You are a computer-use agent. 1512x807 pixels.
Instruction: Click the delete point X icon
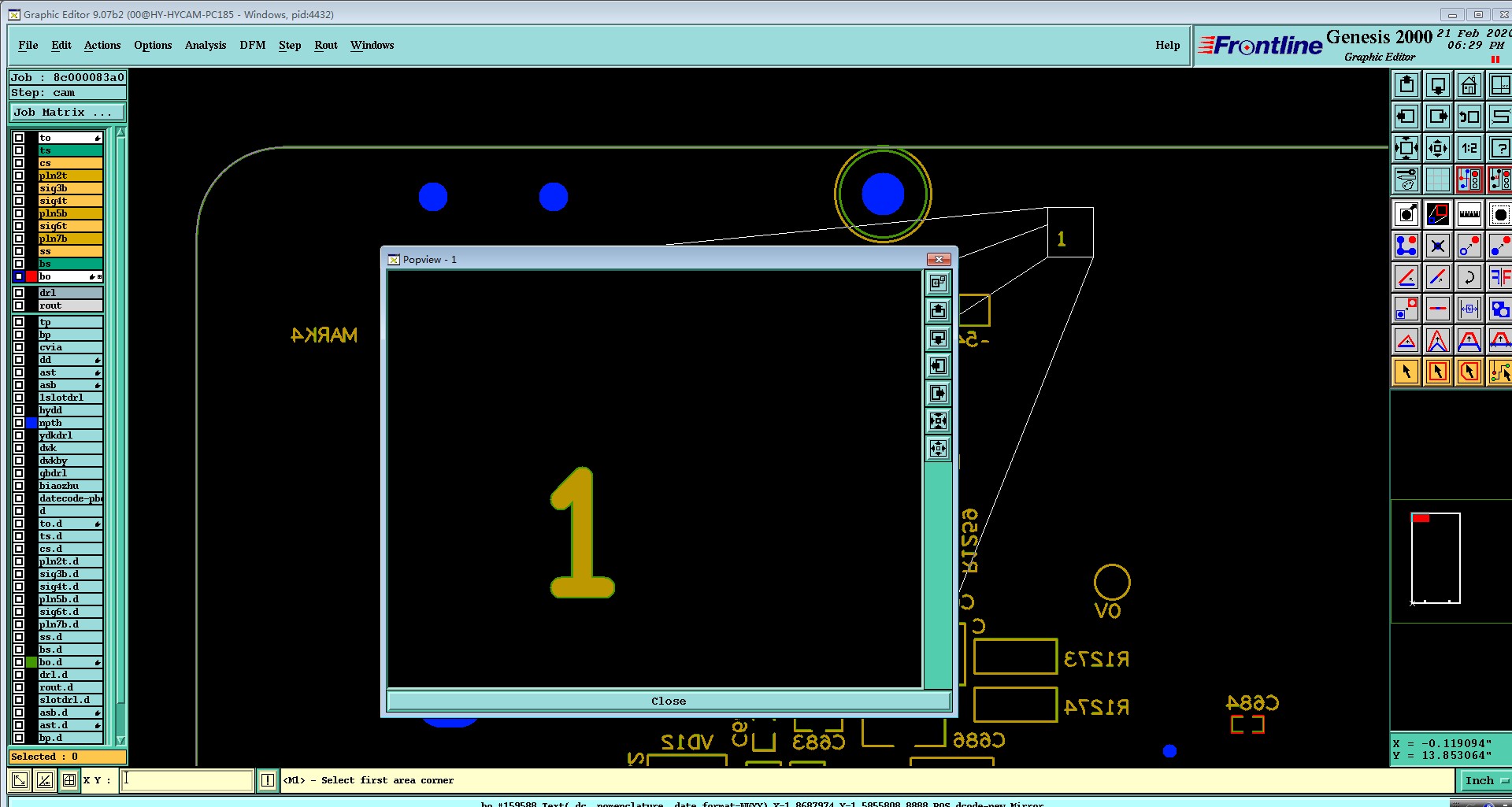(1438, 246)
